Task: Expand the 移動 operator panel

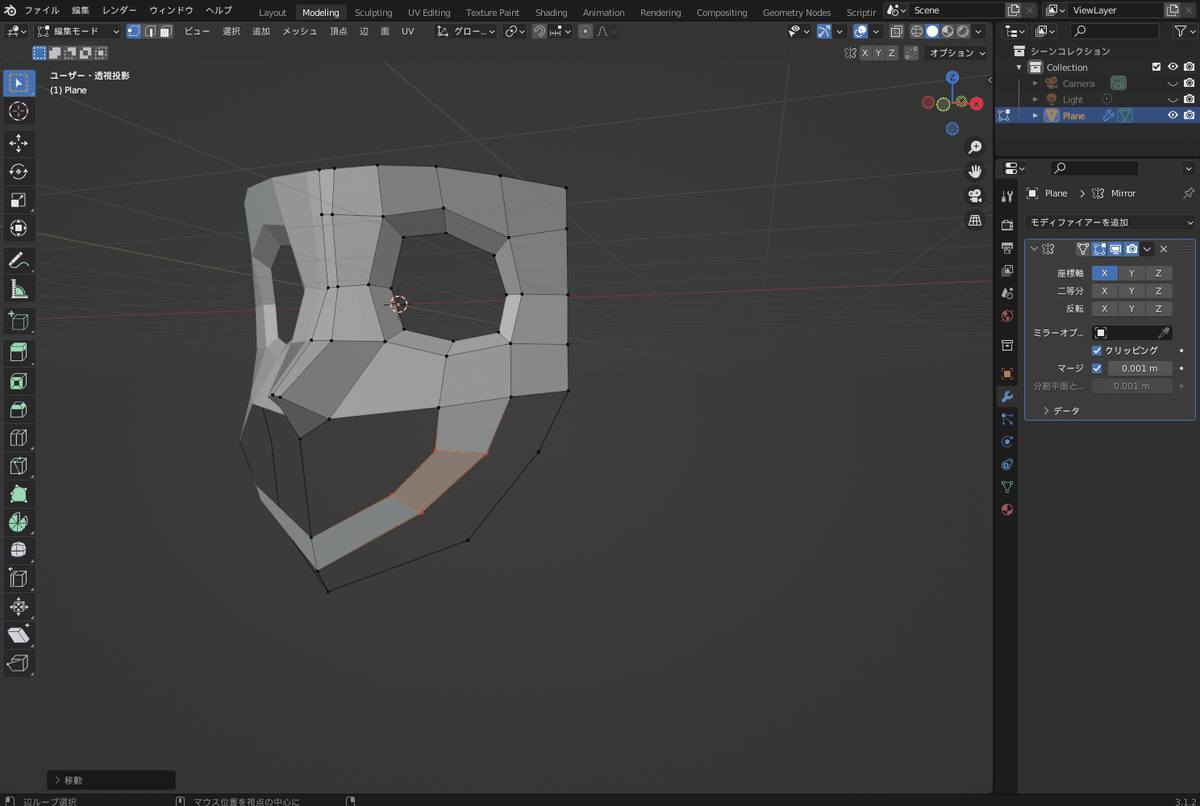Action: [111, 780]
